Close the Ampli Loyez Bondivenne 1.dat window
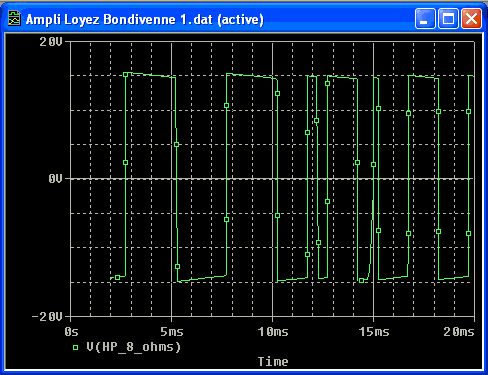Image resolution: width=488 pixels, height=375 pixels. (x=471, y=19)
